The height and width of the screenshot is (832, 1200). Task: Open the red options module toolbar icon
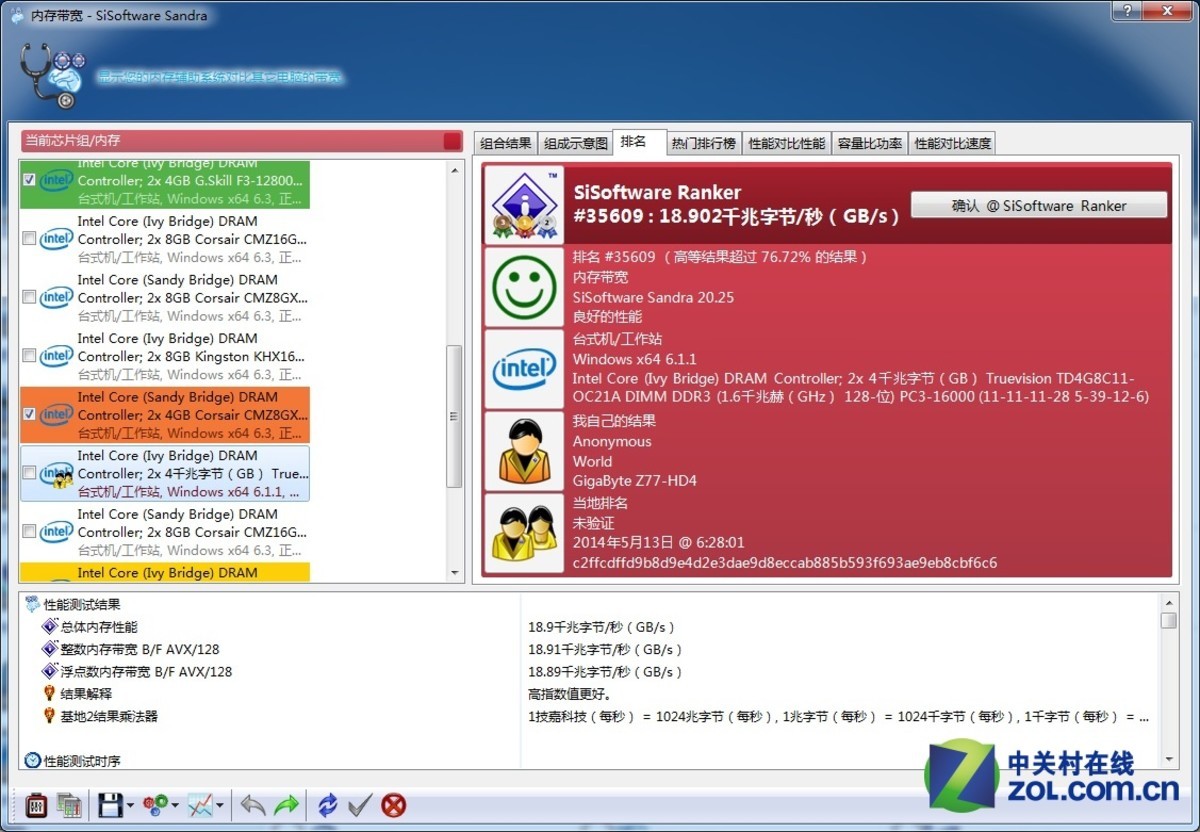(x=37, y=804)
